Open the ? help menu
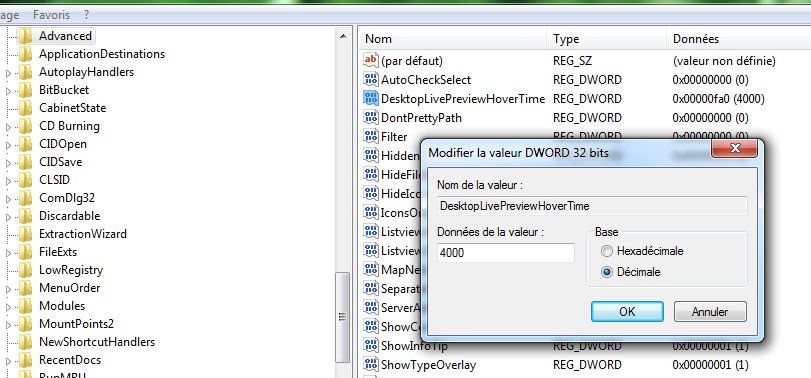The width and height of the screenshot is (811, 378). 86,15
